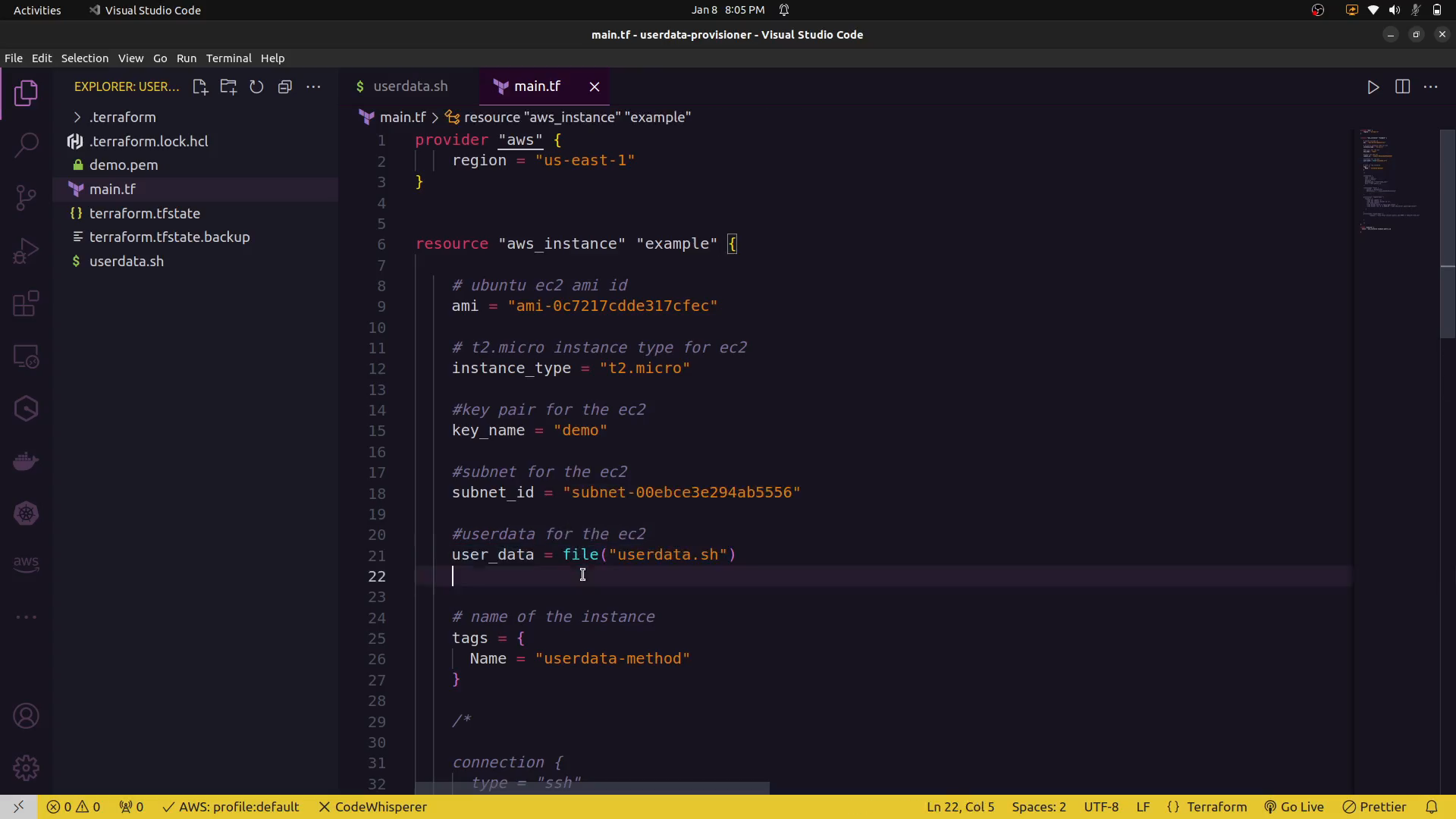Toggle Go Live server in status bar
Screen dimensions: 1456x819
pyautogui.click(x=1294, y=807)
